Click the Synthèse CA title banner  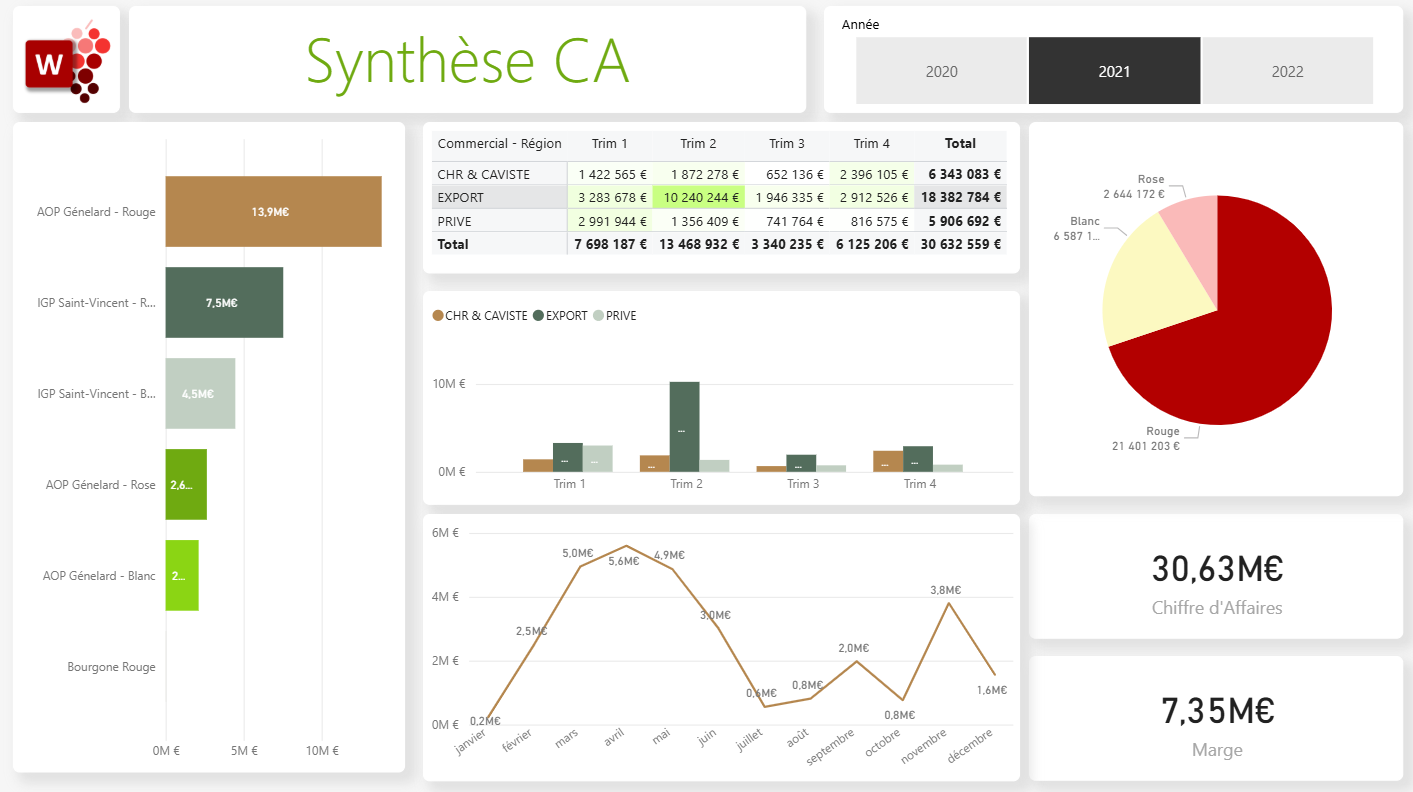(x=466, y=61)
